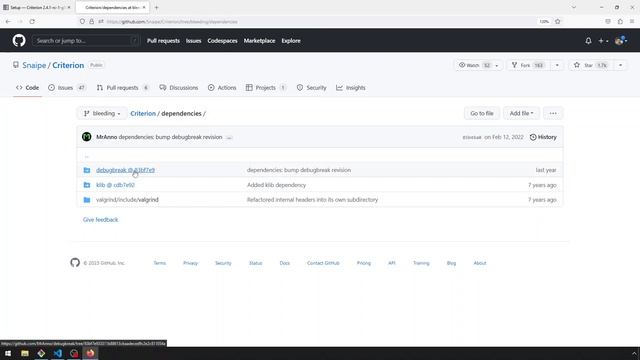Screen dimensions: 640x360
Task: Open the bleeding branch selector
Action: pyautogui.click(x=102, y=113)
